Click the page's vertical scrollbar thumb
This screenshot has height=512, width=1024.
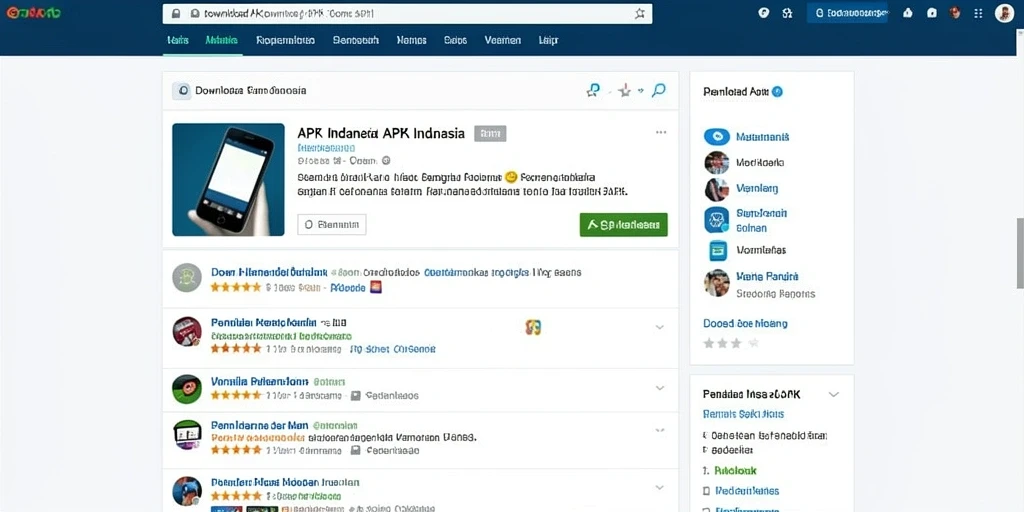tap(1019, 253)
